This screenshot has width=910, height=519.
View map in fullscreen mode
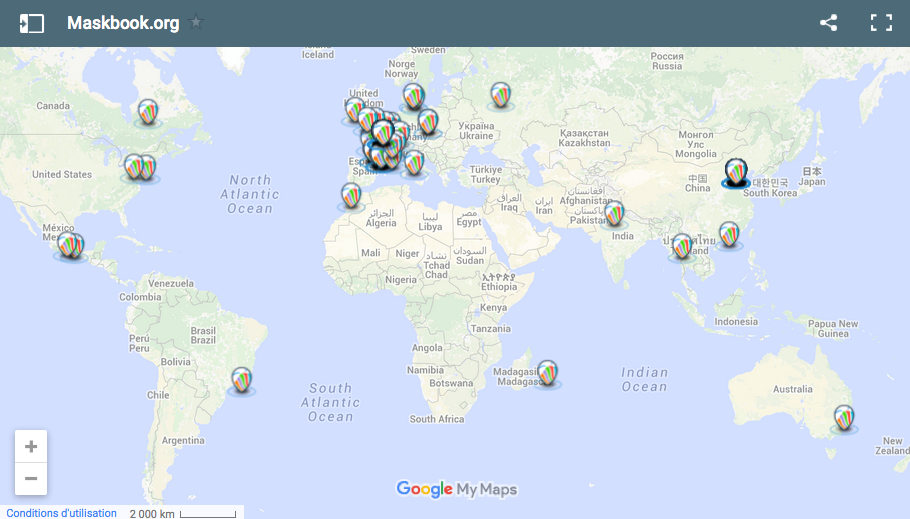881,23
